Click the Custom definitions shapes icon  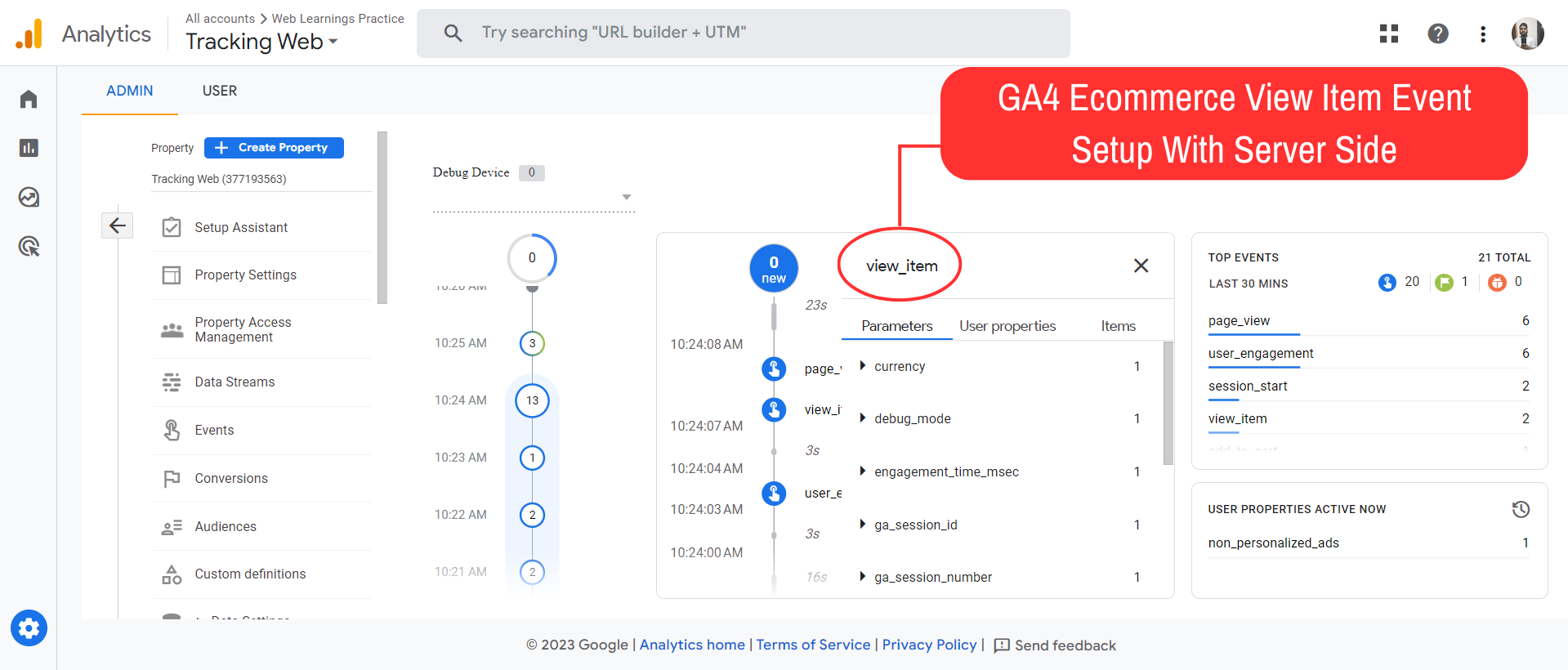[x=172, y=574]
